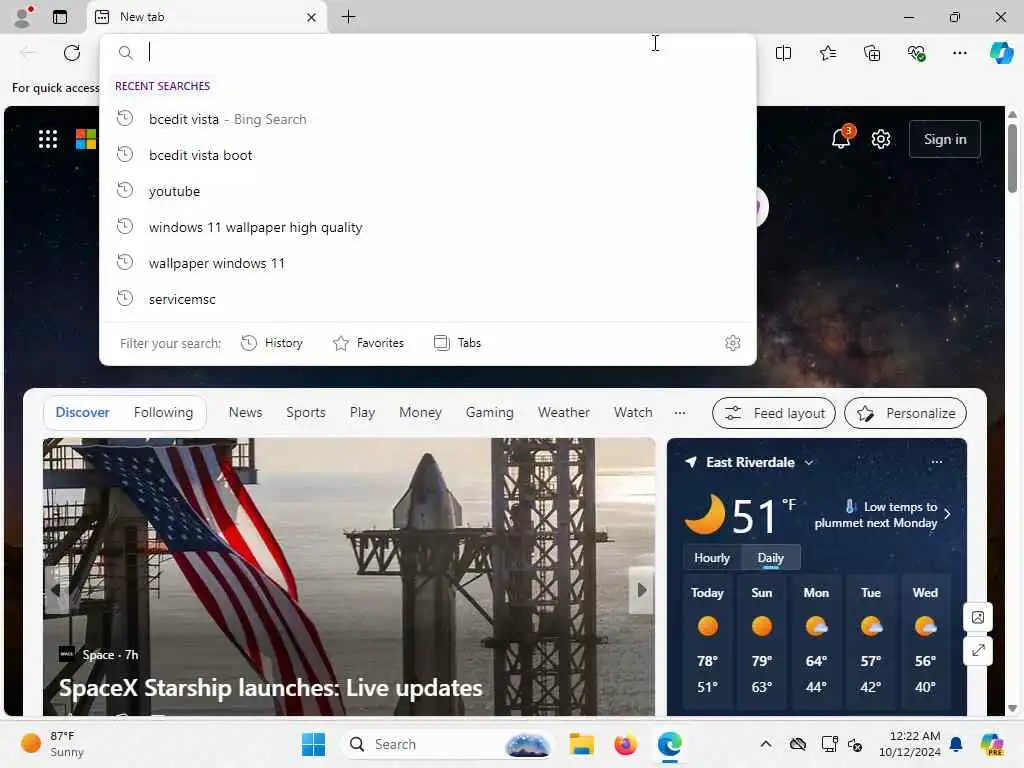
Task: Filter search by Favorites
Action: pyautogui.click(x=368, y=343)
